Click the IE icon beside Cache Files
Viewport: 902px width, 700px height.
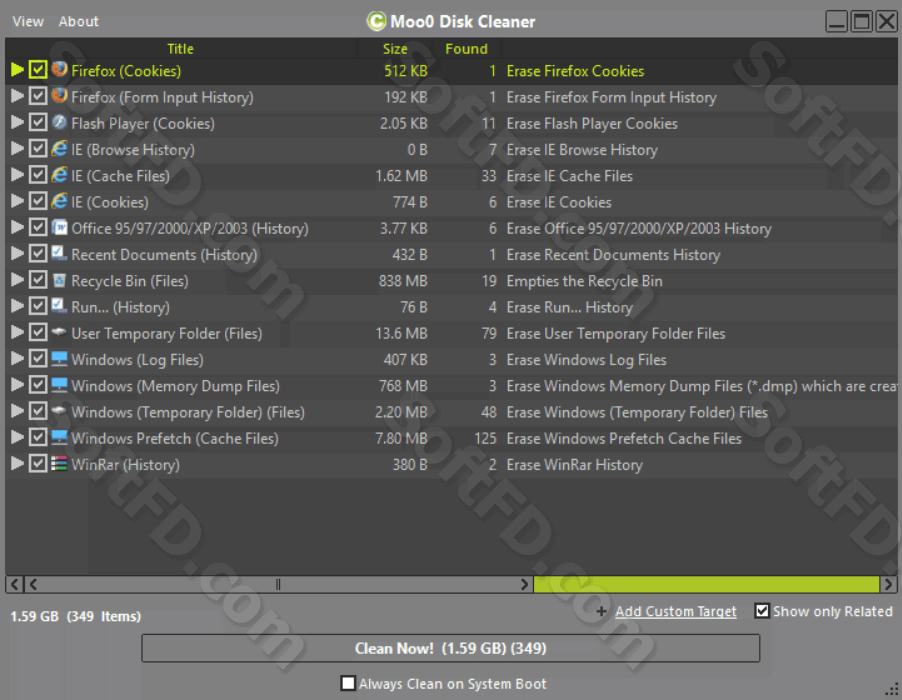[59, 175]
